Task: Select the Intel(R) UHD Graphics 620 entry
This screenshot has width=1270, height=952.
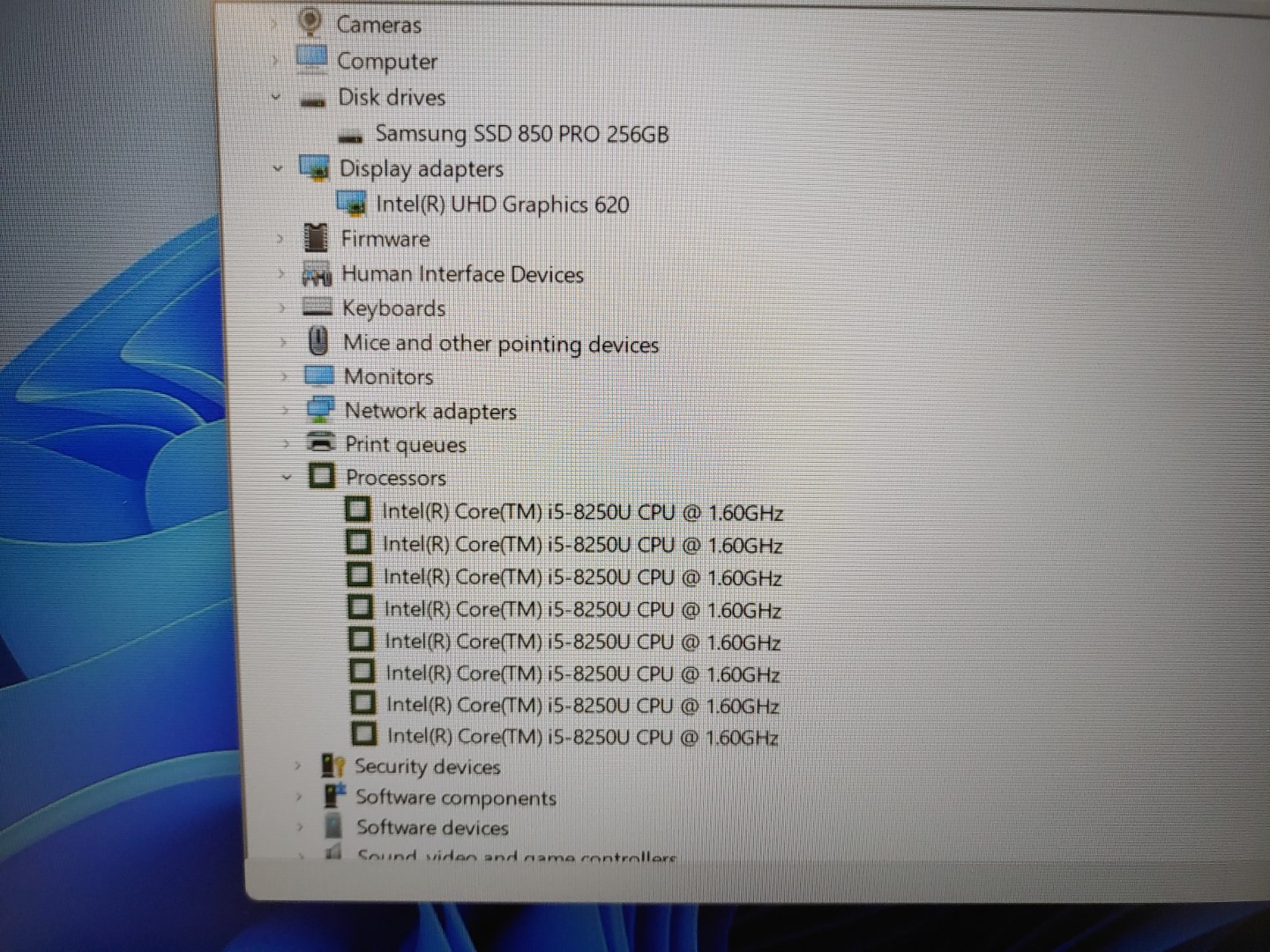Action: pyautogui.click(x=503, y=205)
